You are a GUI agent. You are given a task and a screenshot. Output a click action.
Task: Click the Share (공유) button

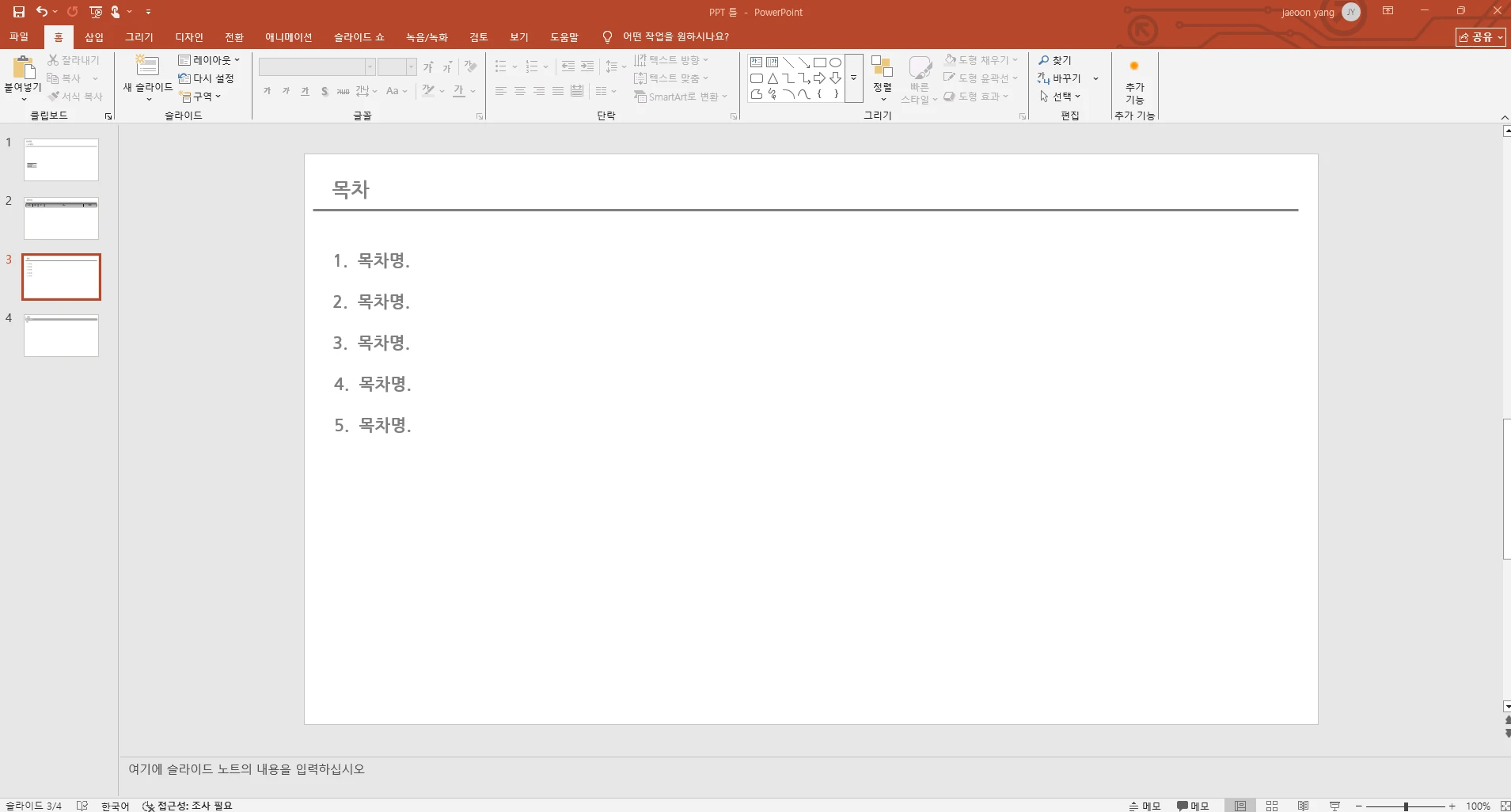click(1480, 37)
